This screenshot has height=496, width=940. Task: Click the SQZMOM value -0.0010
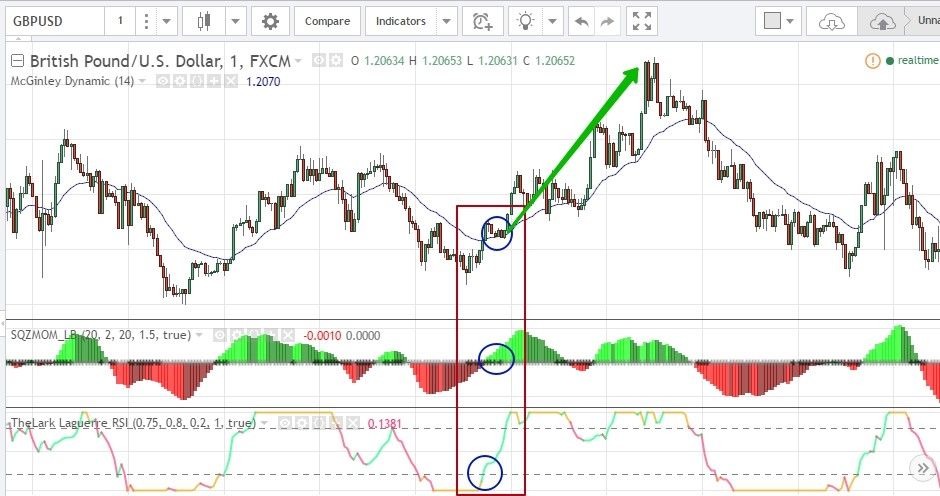click(x=323, y=336)
